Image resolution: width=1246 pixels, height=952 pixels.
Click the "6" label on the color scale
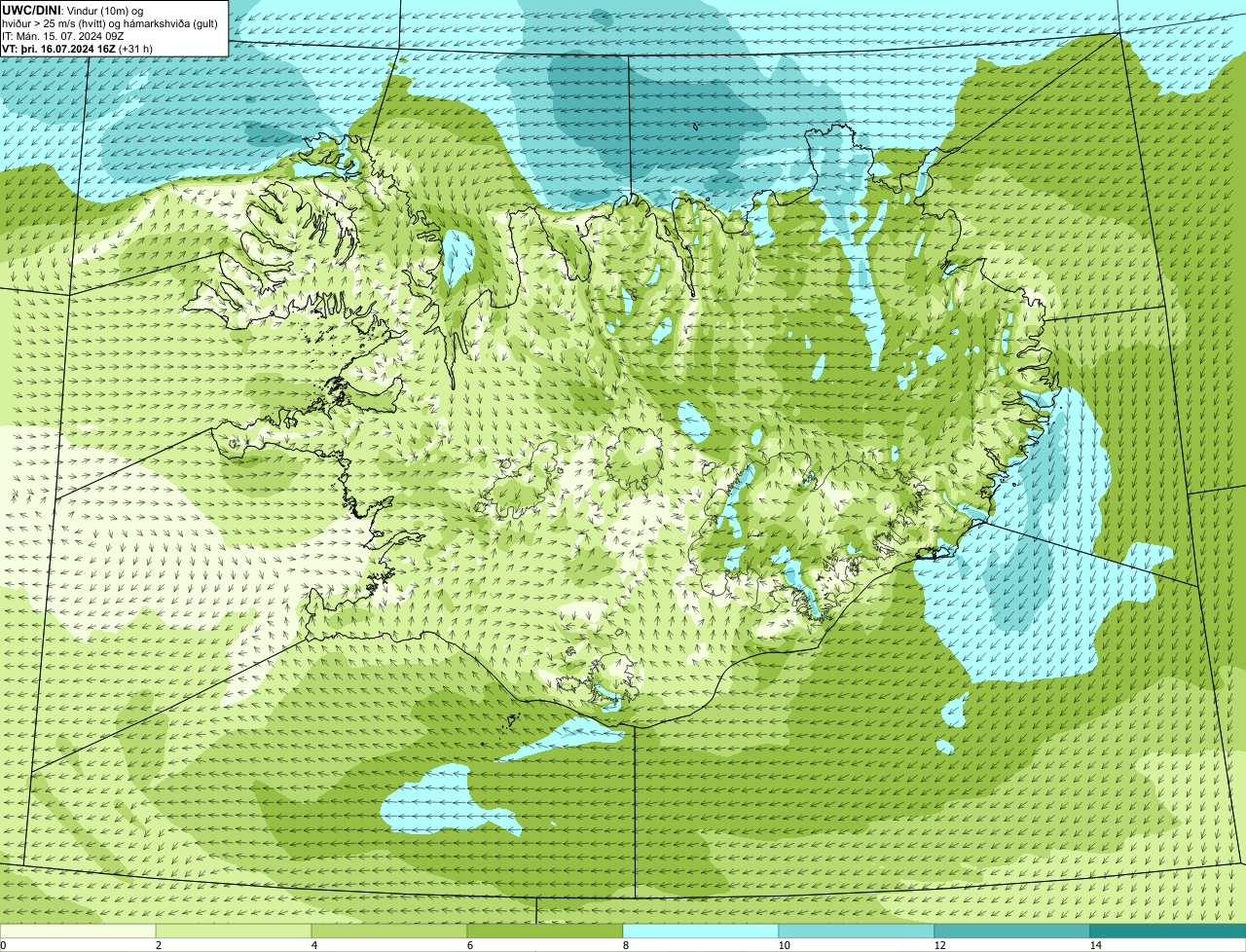click(x=469, y=945)
